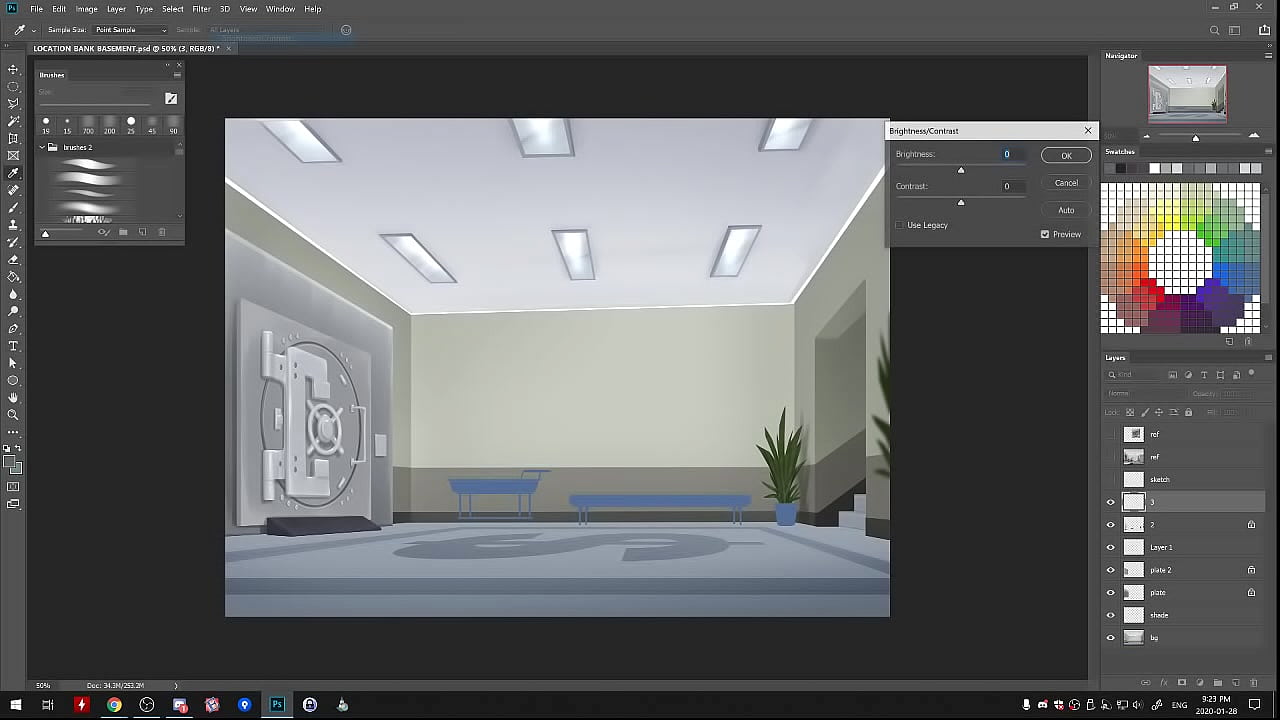Hide the shade layer
The image size is (1280, 720).
[1110, 615]
